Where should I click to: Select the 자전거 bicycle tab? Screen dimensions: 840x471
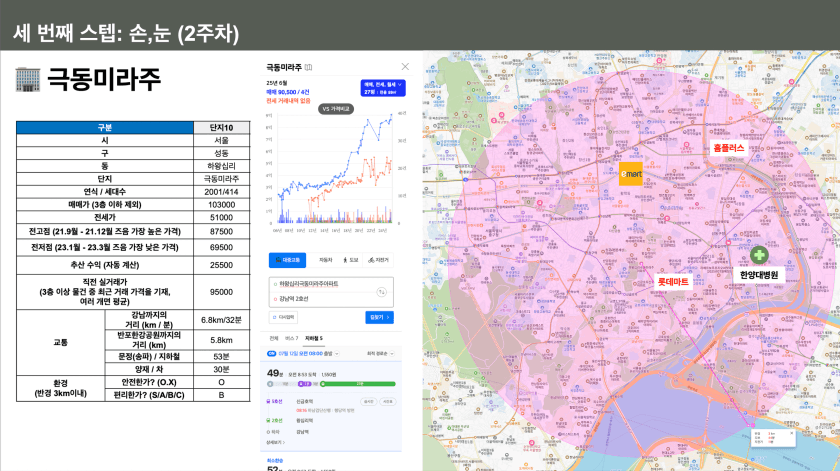pyautogui.click(x=378, y=260)
